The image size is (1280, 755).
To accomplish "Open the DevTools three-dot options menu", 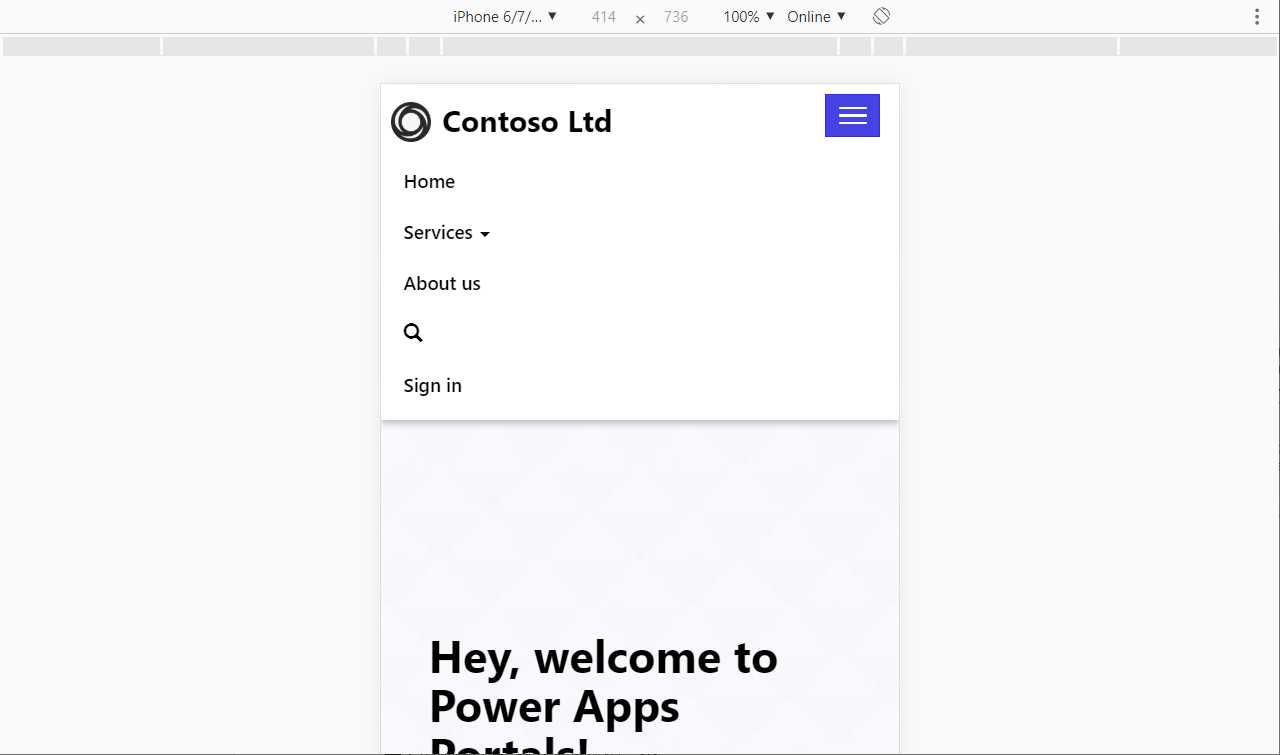I will [x=1257, y=16].
